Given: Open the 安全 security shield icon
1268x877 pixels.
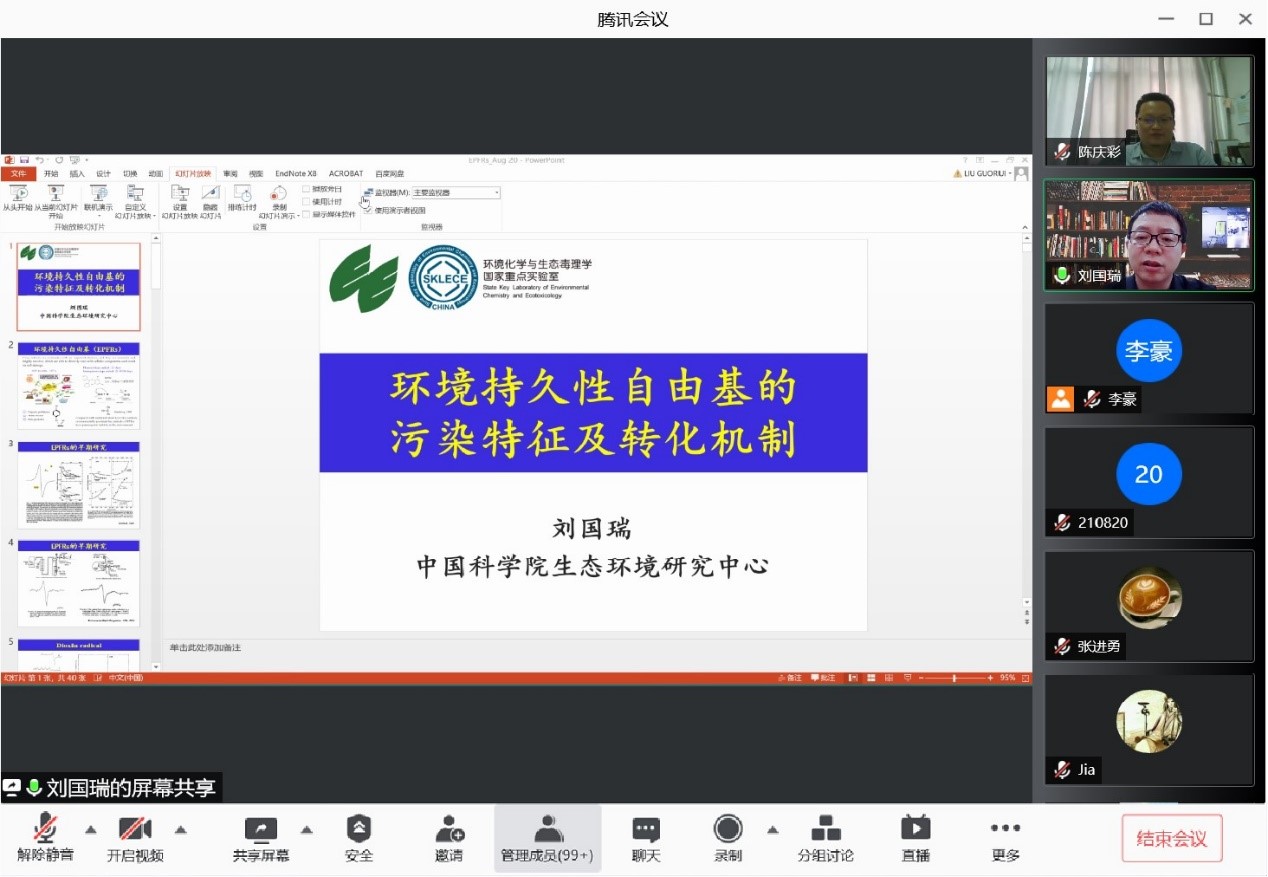Looking at the screenshot, I should [359, 829].
